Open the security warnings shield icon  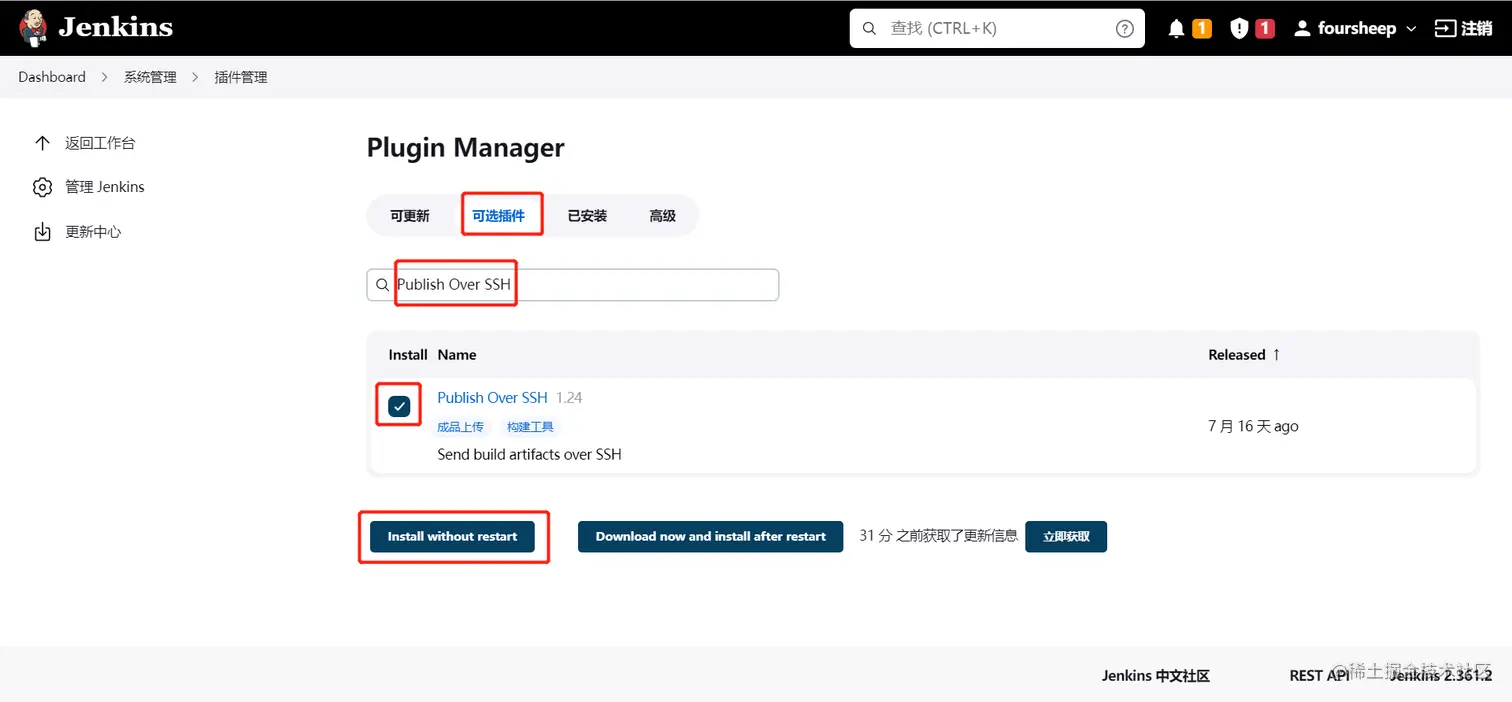[x=1239, y=29]
